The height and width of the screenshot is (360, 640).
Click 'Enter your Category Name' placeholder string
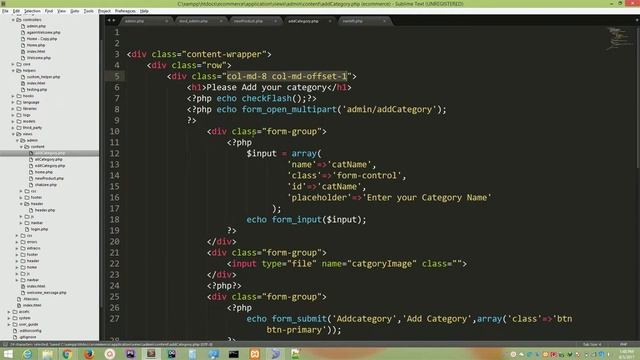coord(427,198)
